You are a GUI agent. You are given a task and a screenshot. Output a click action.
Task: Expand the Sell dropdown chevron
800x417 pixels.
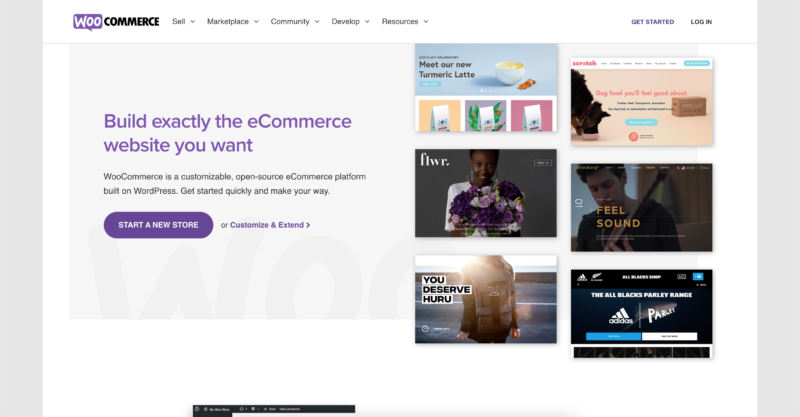click(x=192, y=21)
